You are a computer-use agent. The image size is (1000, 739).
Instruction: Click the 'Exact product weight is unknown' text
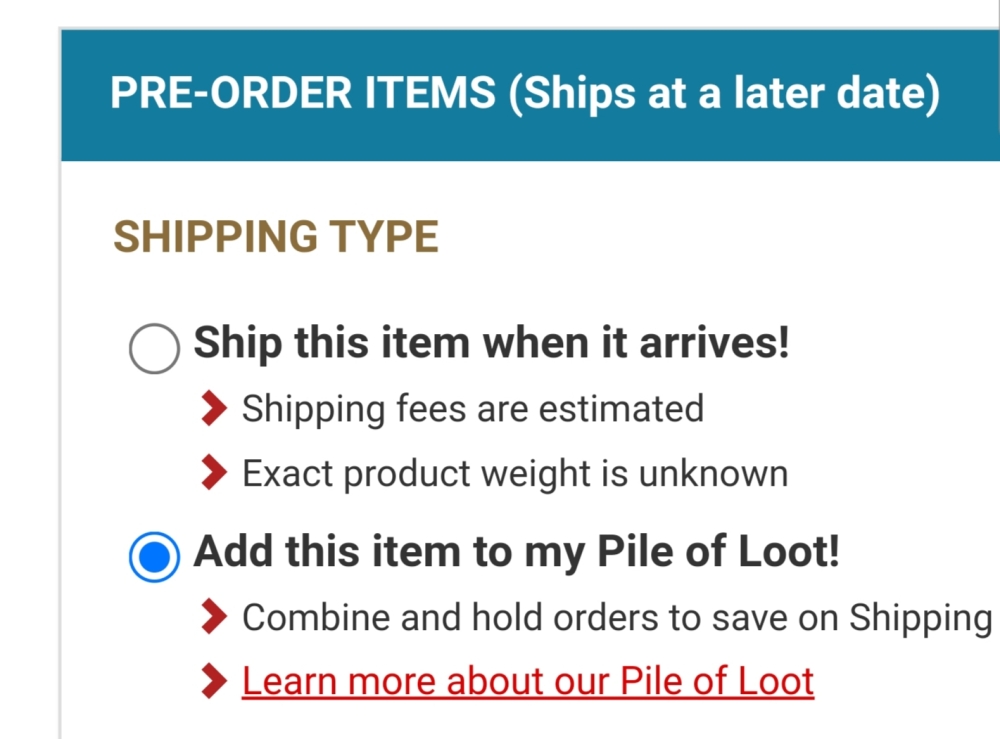pos(515,474)
